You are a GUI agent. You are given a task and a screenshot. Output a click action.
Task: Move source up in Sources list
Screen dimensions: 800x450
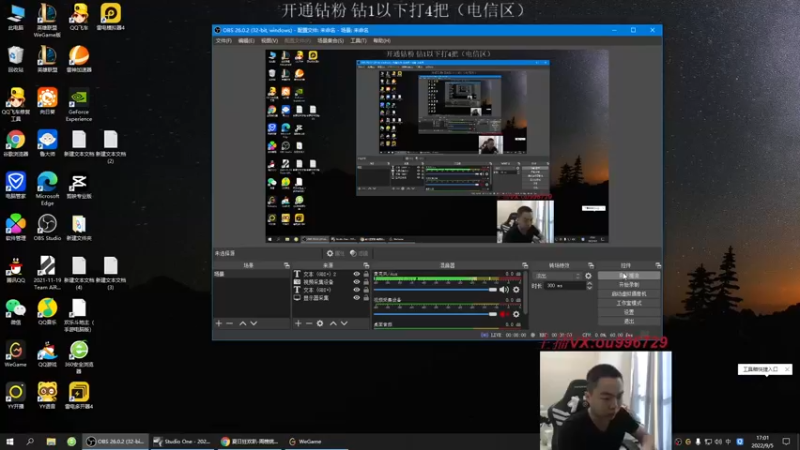[333, 323]
